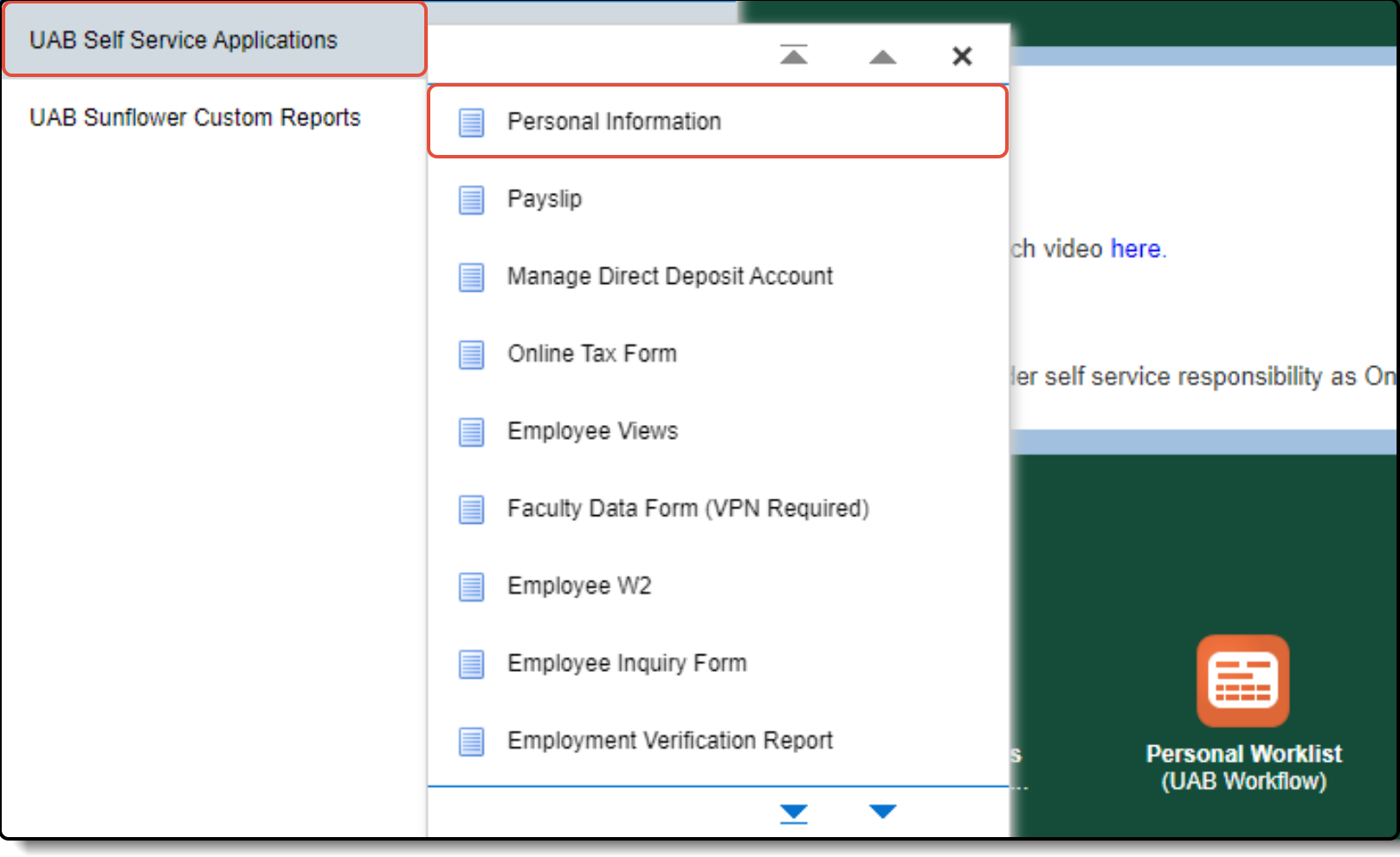Move up one step in menu list

click(x=882, y=57)
